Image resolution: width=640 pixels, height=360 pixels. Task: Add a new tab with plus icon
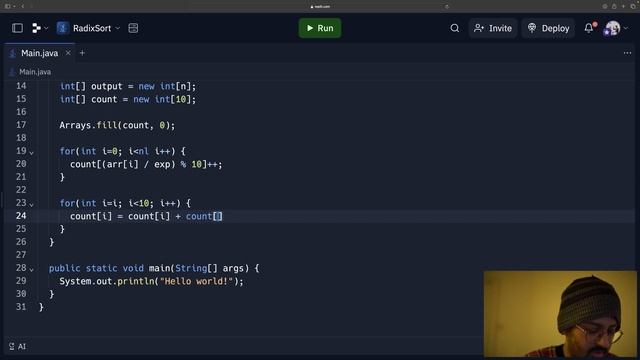click(x=82, y=53)
